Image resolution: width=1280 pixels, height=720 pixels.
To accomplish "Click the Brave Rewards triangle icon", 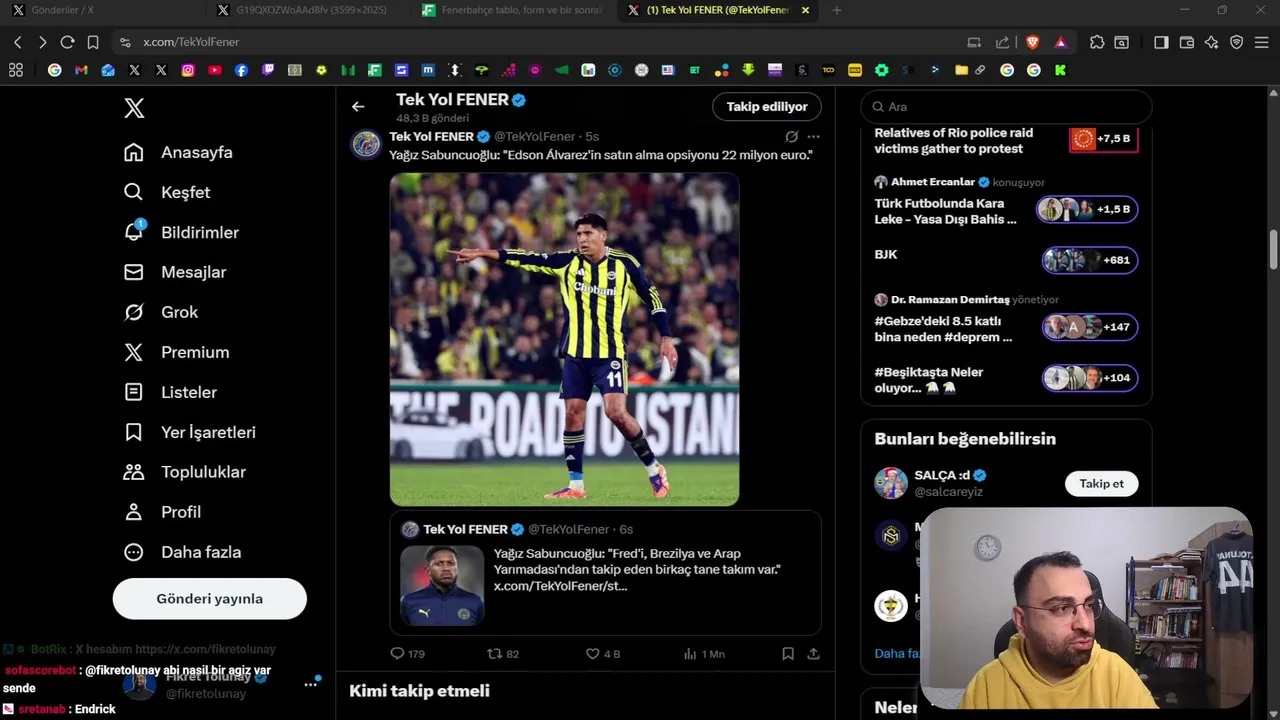I will (1060, 42).
